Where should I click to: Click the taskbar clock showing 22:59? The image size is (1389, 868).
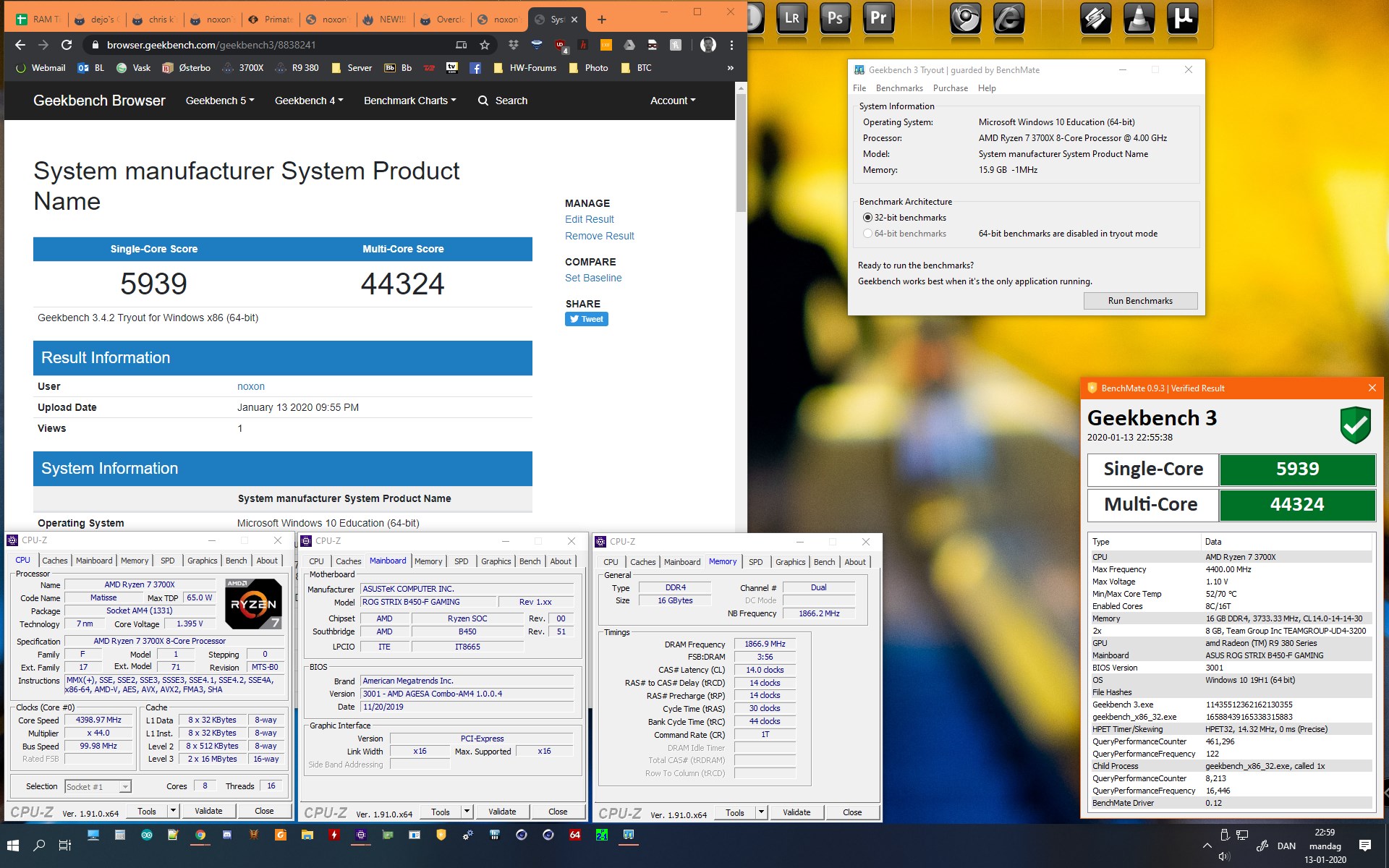coord(1325,846)
